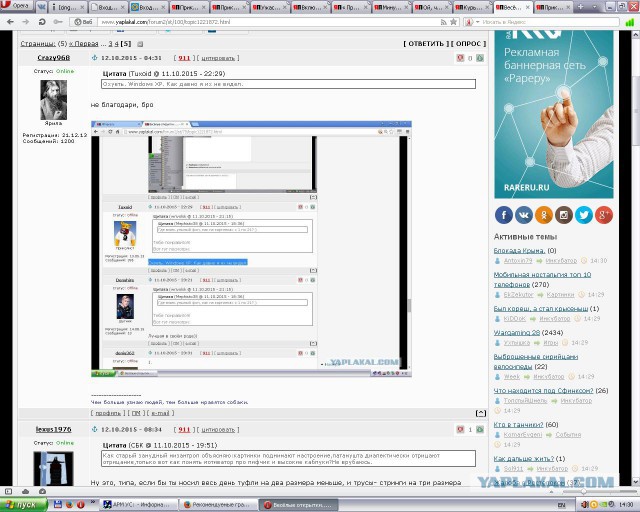Open the lexus1976 username link

[x=53, y=429]
